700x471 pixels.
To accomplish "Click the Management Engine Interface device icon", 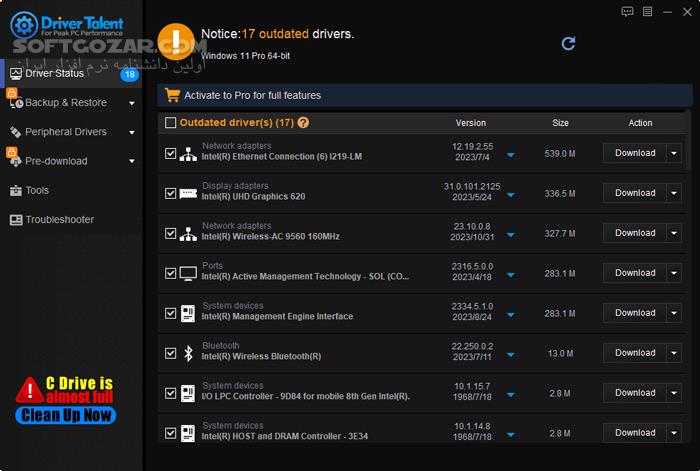I will click(188, 313).
